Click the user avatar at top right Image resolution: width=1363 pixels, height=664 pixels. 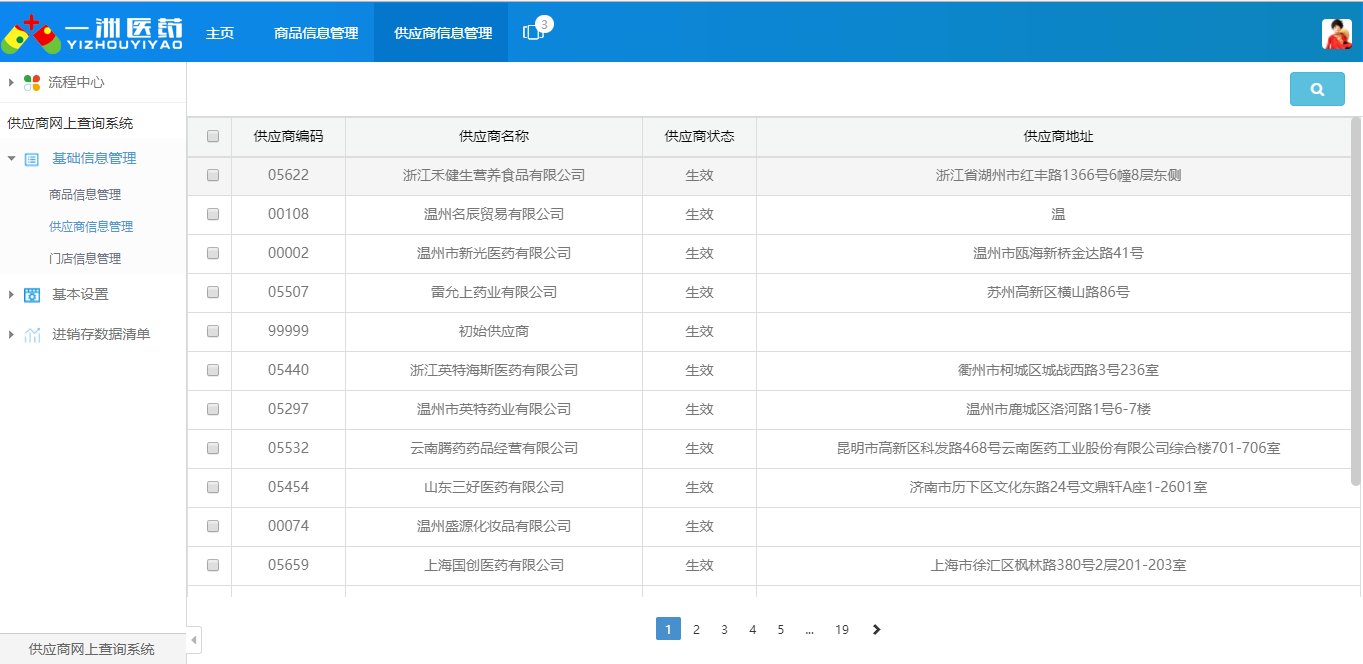(1337, 31)
